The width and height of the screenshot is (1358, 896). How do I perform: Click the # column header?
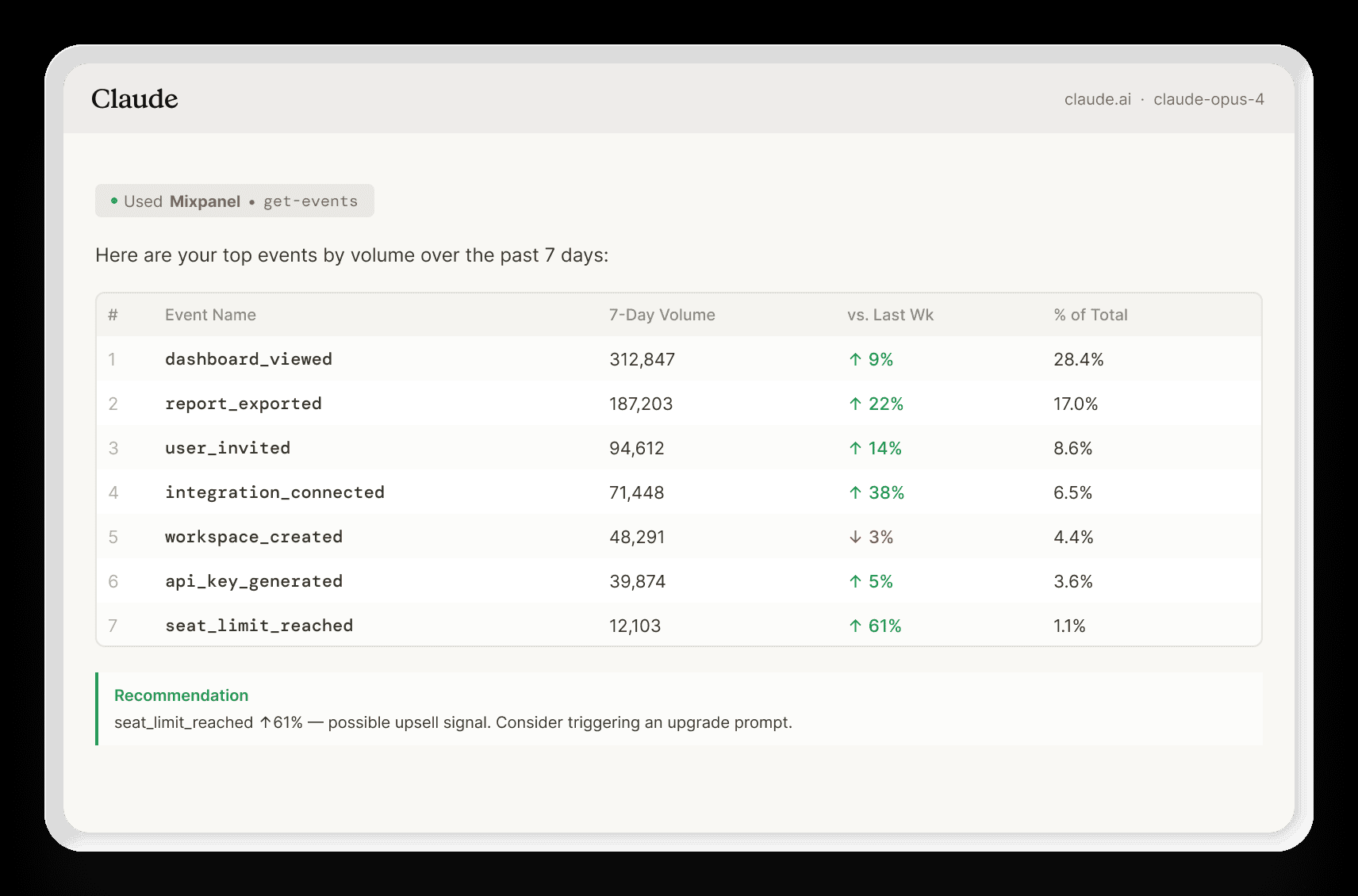pos(113,315)
